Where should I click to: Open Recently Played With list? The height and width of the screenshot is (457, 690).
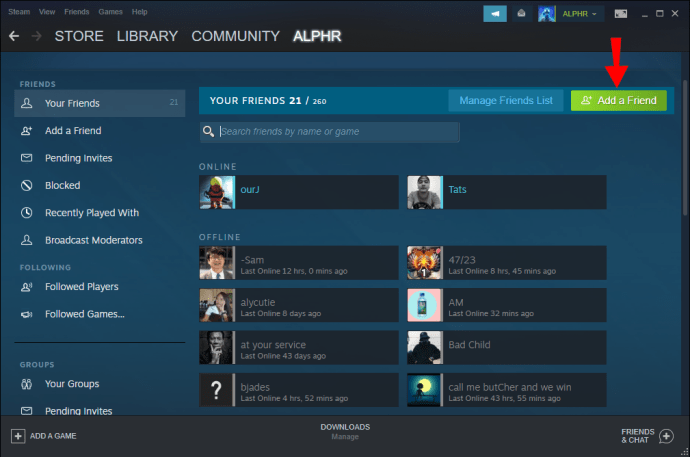click(92, 213)
